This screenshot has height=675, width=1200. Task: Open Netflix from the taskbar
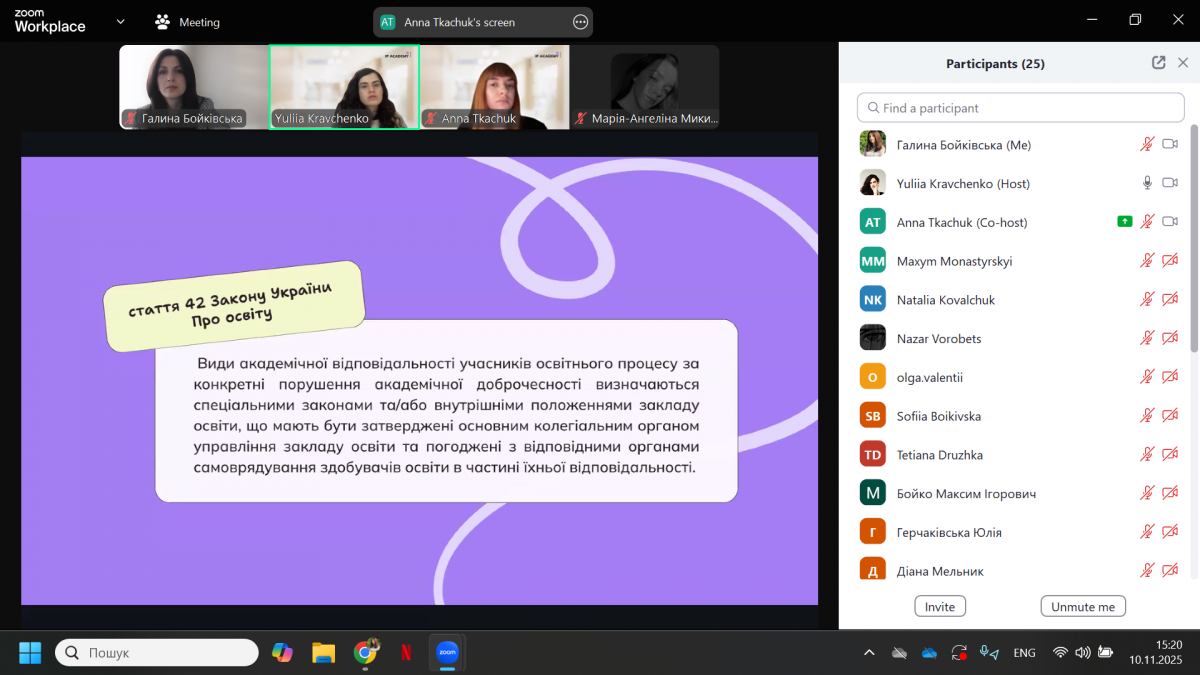pos(406,653)
